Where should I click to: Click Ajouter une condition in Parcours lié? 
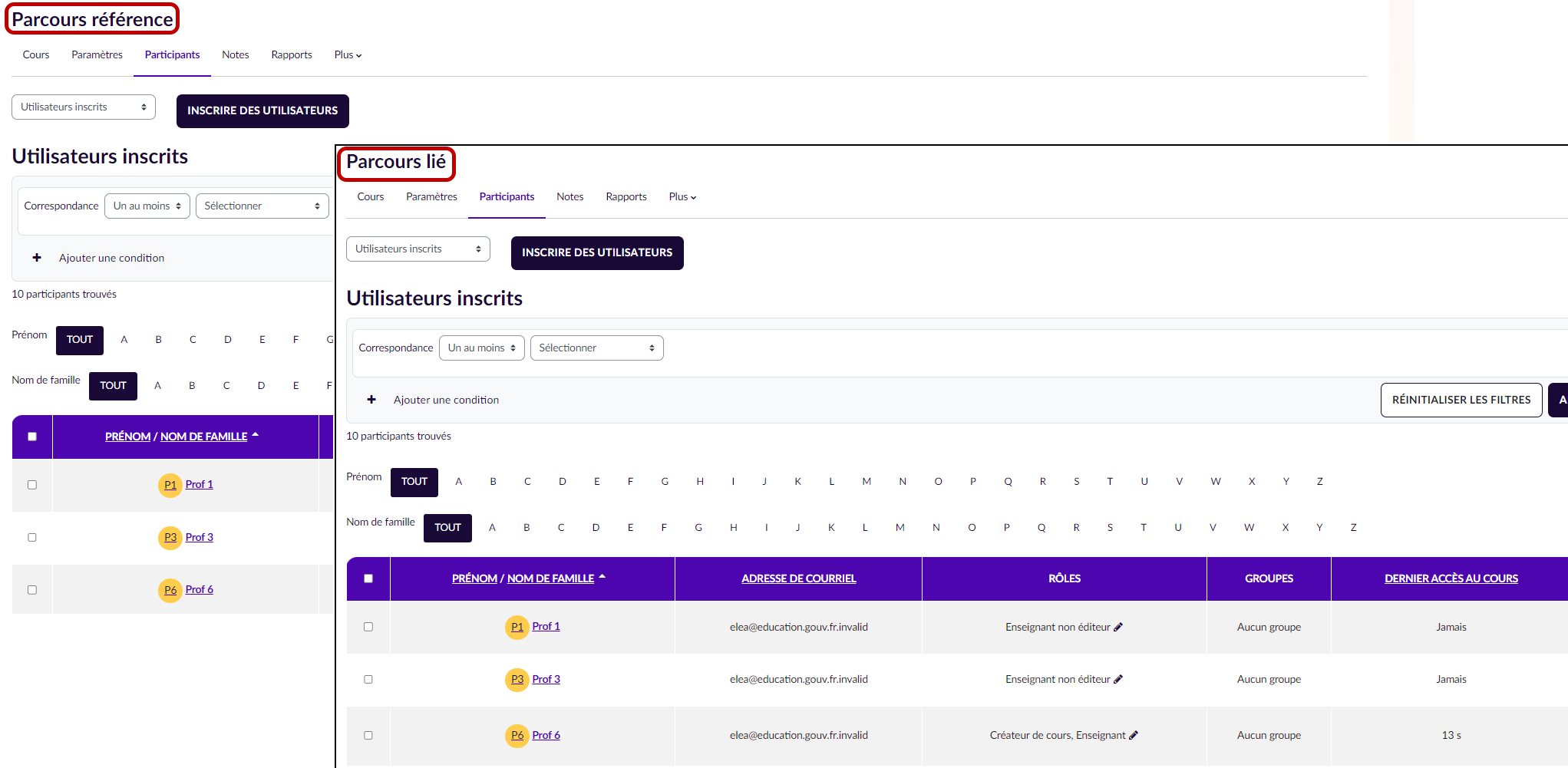click(x=446, y=400)
